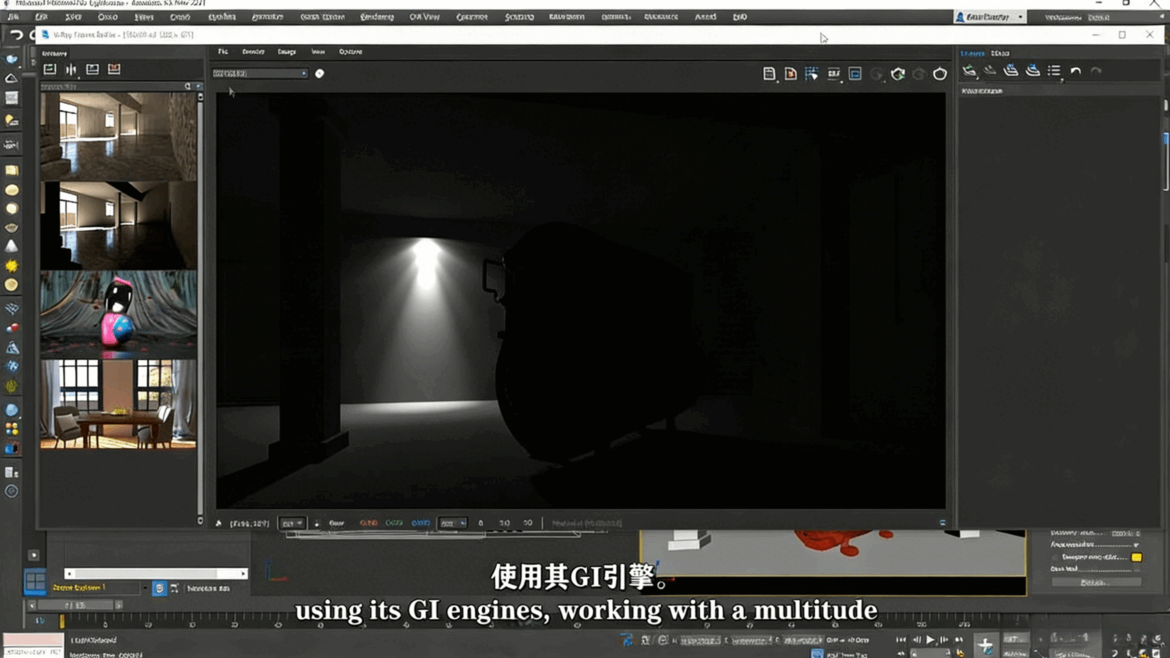1170x658 pixels.
Task: Save current render to the history panel
Action: point(48,69)
